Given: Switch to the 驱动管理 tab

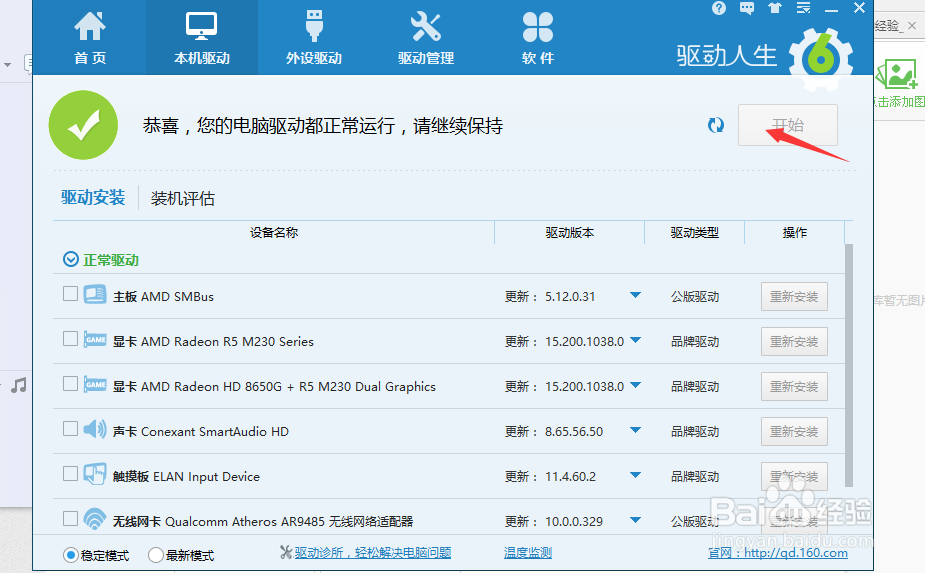Looking at the screenshot, I should pyautogui.click(x=426, y=38).
